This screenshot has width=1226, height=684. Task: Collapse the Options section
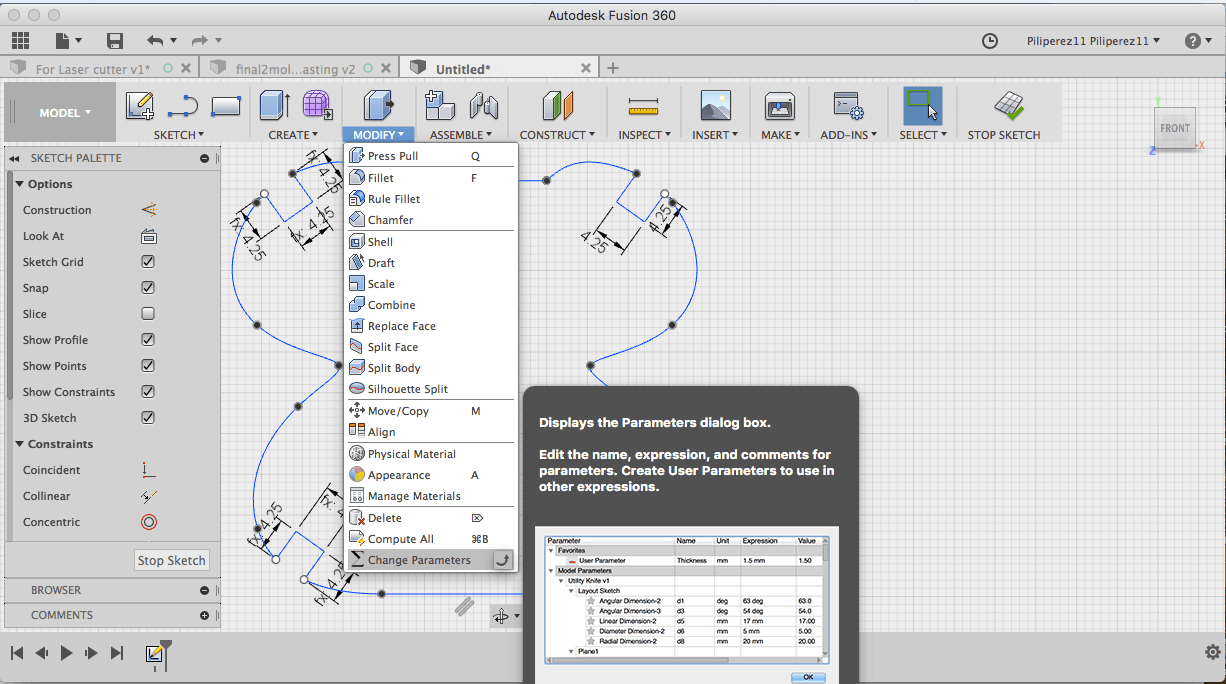coord(20,184)
